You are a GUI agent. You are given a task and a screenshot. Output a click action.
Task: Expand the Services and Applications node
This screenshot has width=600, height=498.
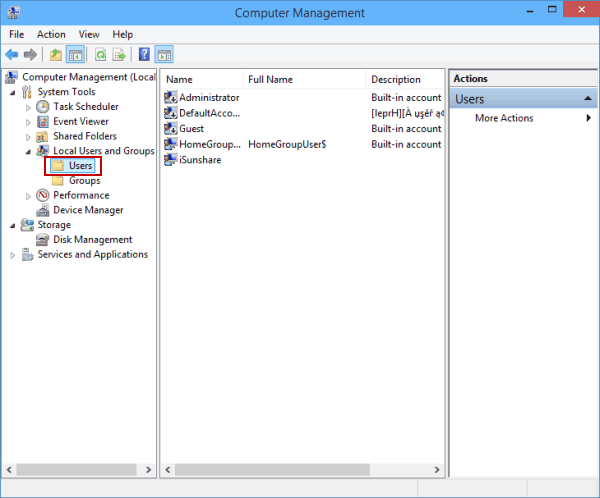coord(13,255)
